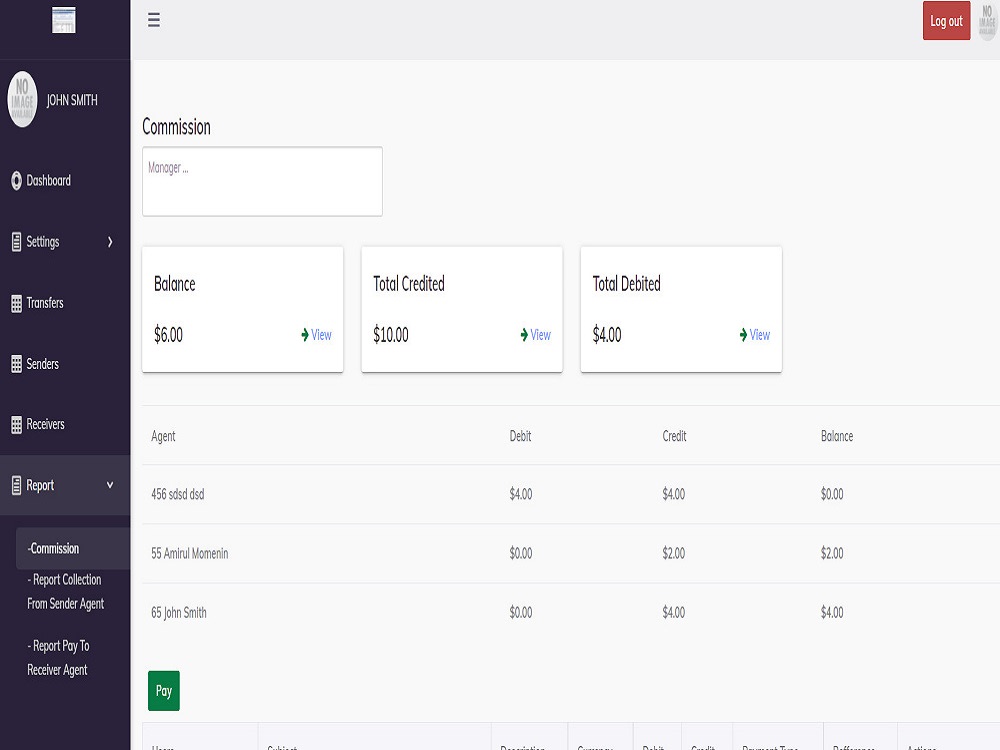Viewport: 1000px width, 750px height.
Task: Click the app logo in the sidebar header
Action: point(64,20)
